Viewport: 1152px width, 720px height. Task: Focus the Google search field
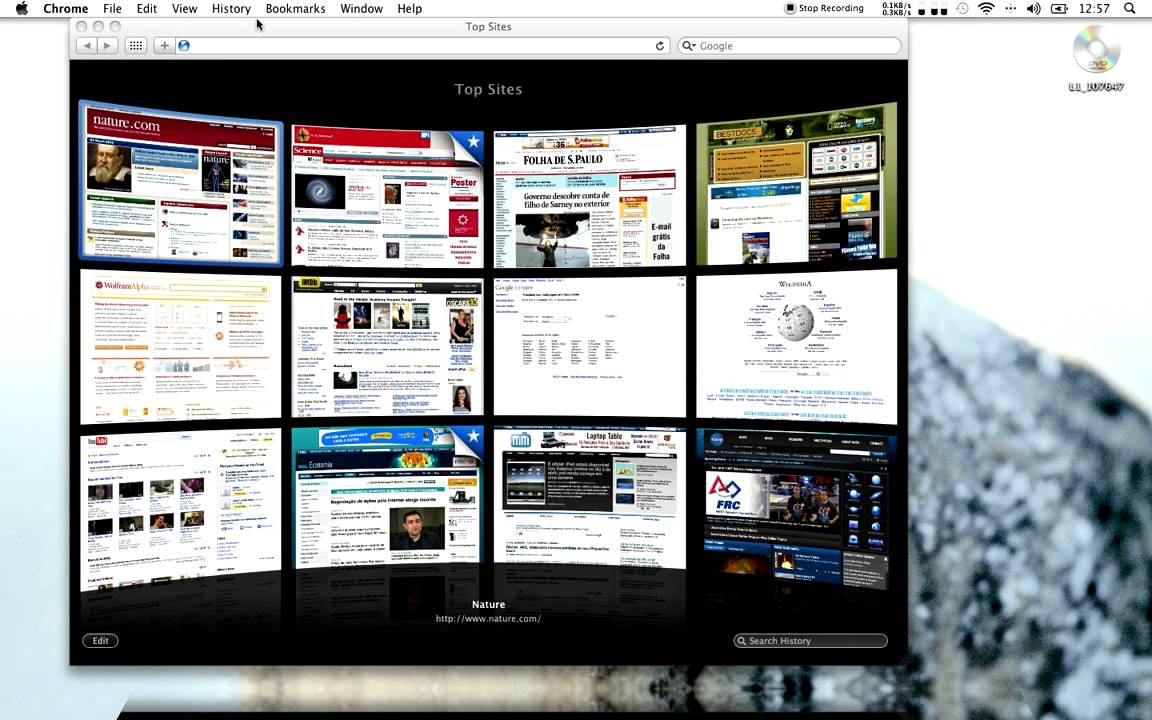(789, 46)
